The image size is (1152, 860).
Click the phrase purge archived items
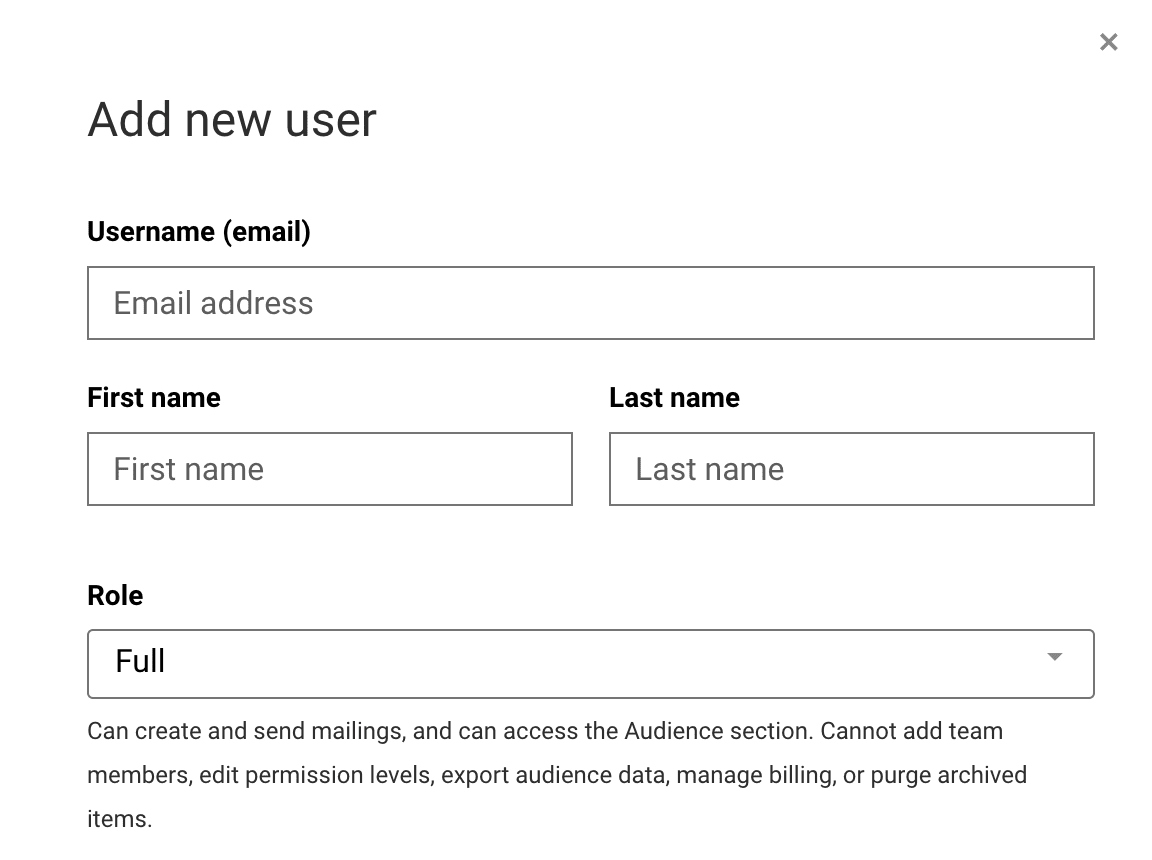point(948,776)
